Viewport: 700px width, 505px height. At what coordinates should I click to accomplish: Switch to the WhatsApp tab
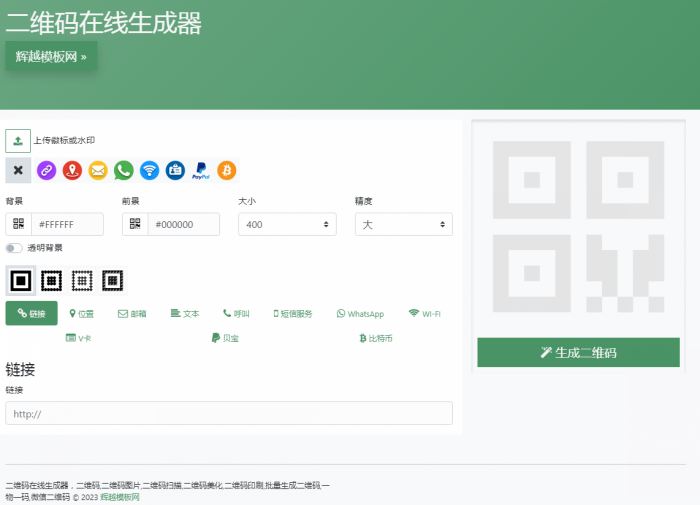click(x=360, y=314)
